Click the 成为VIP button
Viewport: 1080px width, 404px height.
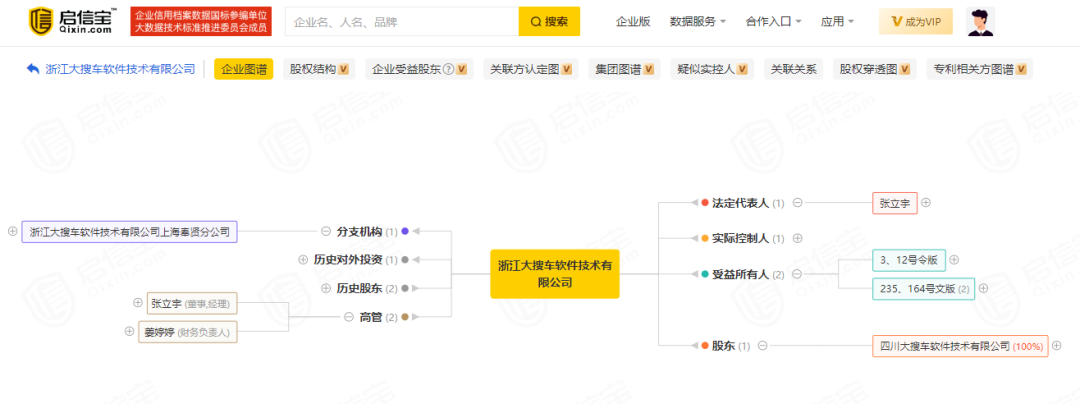pyautogui.click(x=916, y=21)
